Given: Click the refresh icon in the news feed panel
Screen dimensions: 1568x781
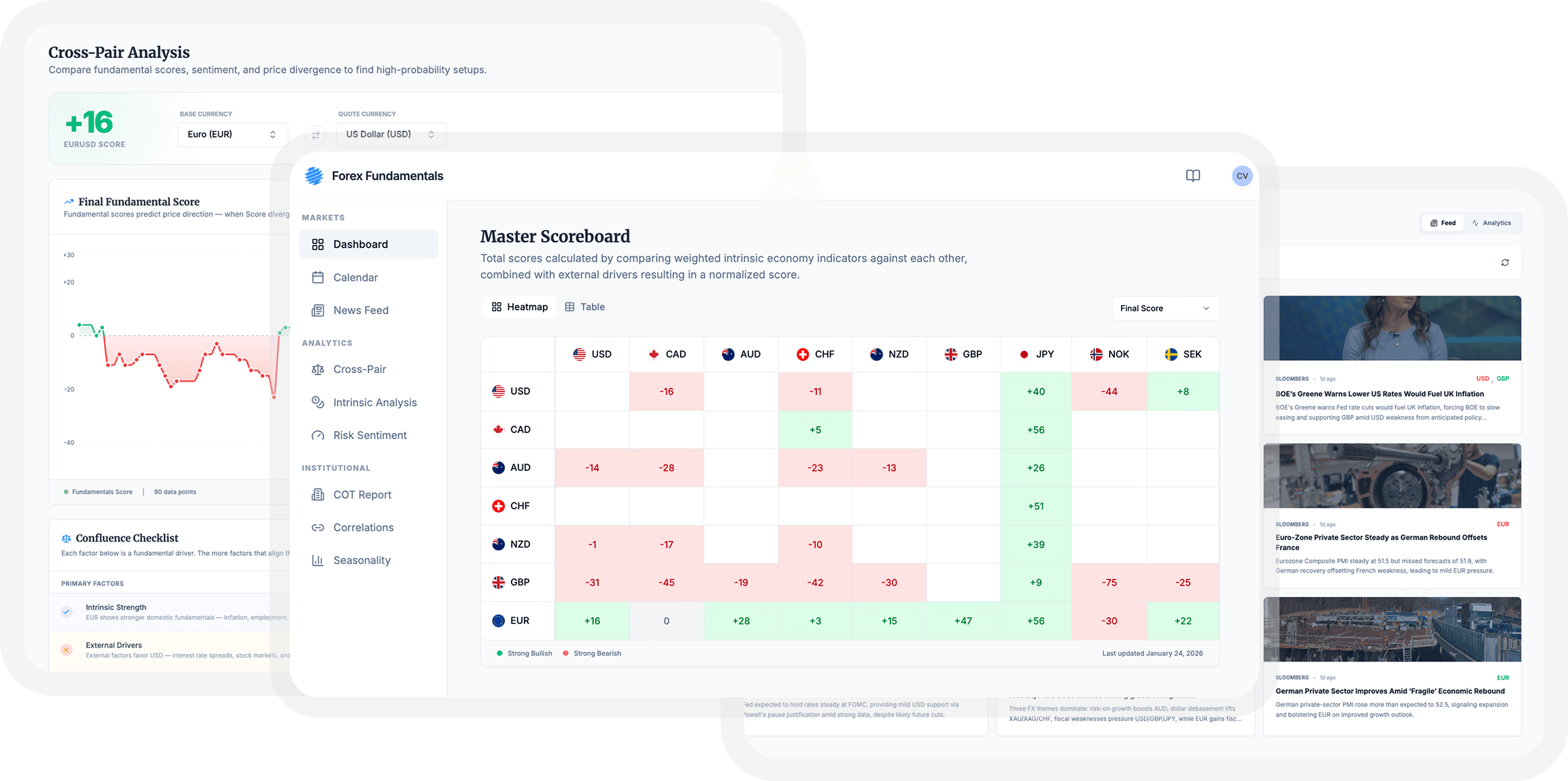Looking at the screenshot, I should [1505, 262].
